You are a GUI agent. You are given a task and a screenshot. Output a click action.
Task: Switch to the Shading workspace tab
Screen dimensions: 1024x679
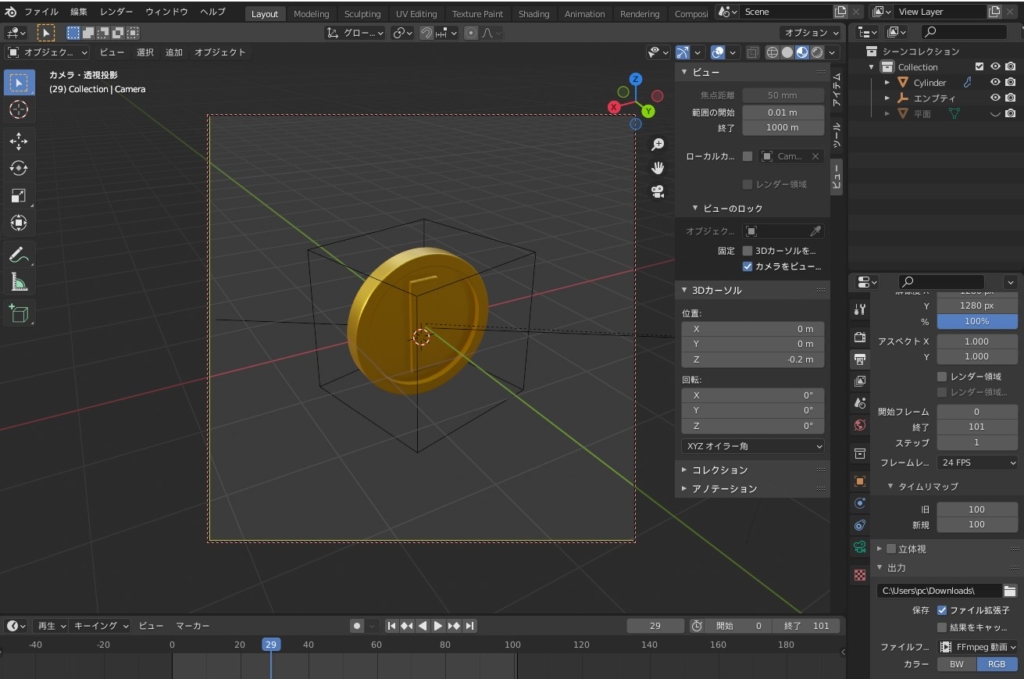533,14
